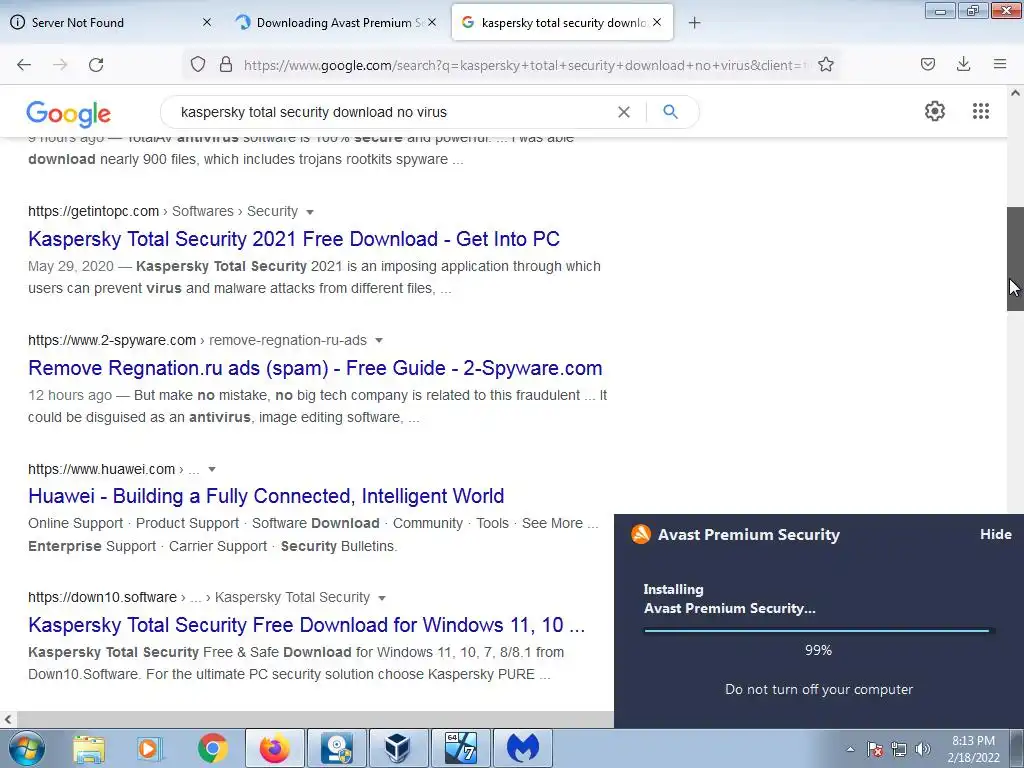Click the network tray icon
This screenshot has width=1024, height=768.
pos(899,749)
